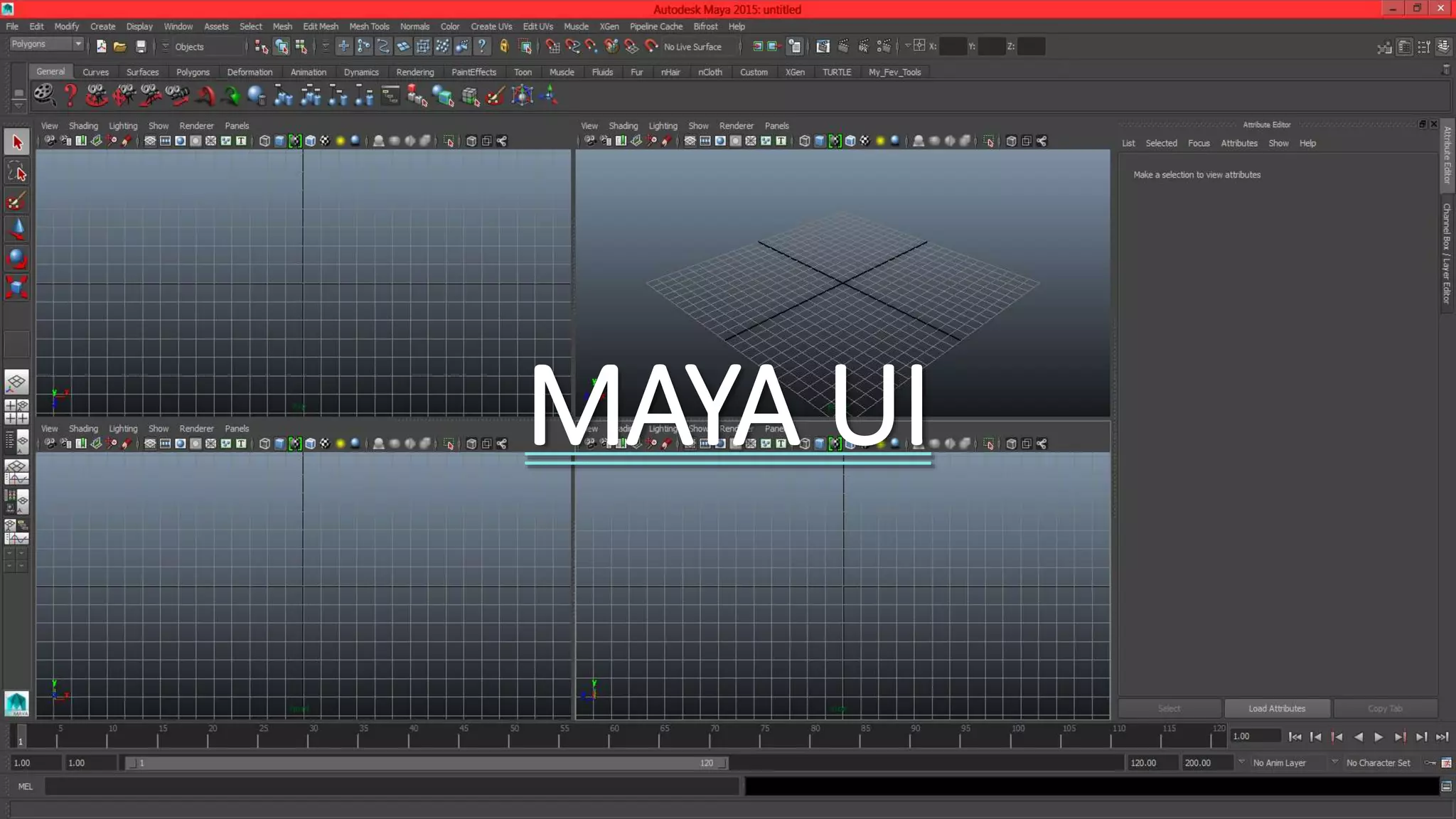
Task: Click the red question mark shelf icon
Action: click(70, 95)
